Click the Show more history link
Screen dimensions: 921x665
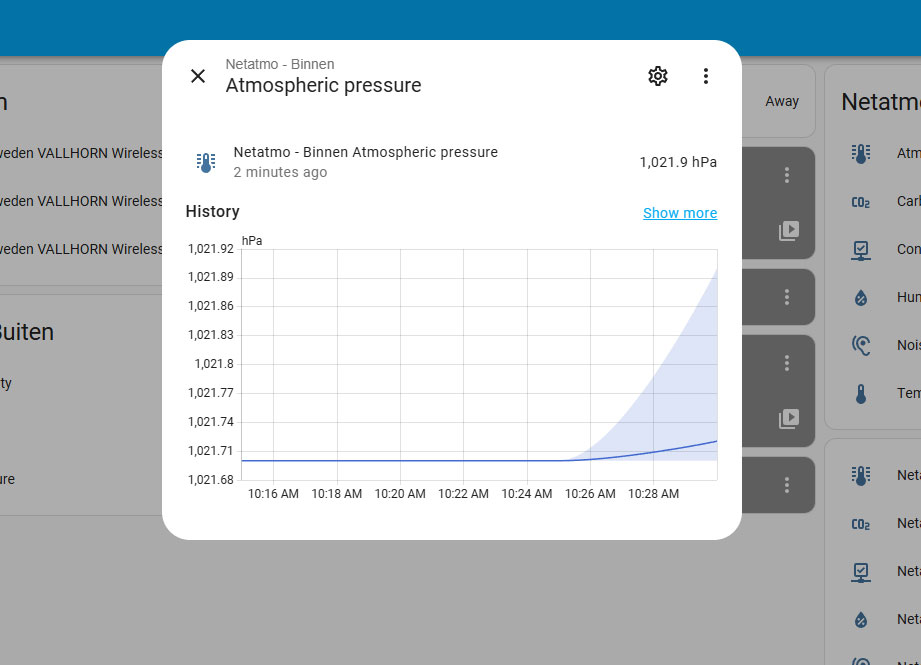(x=680, y=213)
